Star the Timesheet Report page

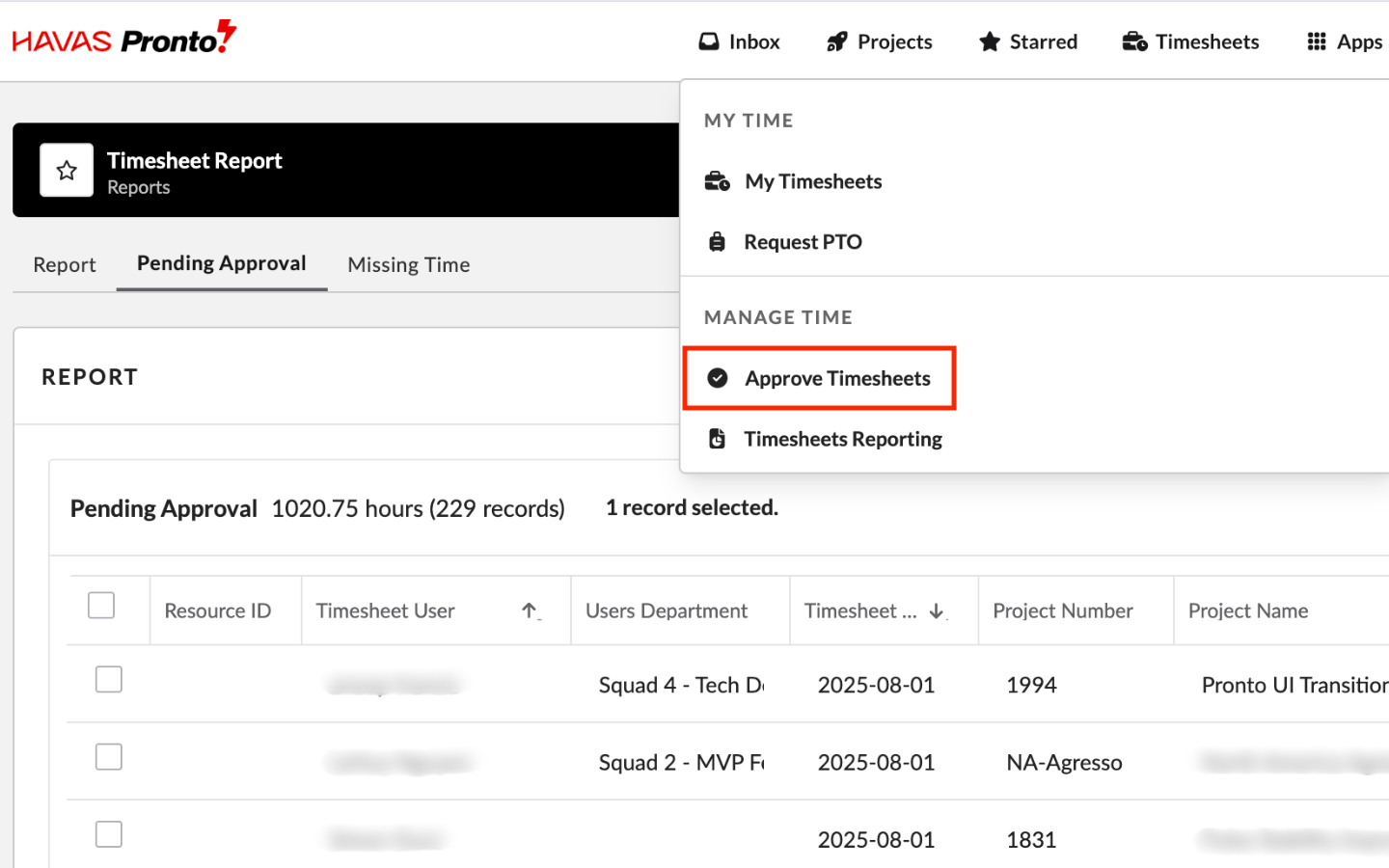pyautogui.click(x=67, y=171)
